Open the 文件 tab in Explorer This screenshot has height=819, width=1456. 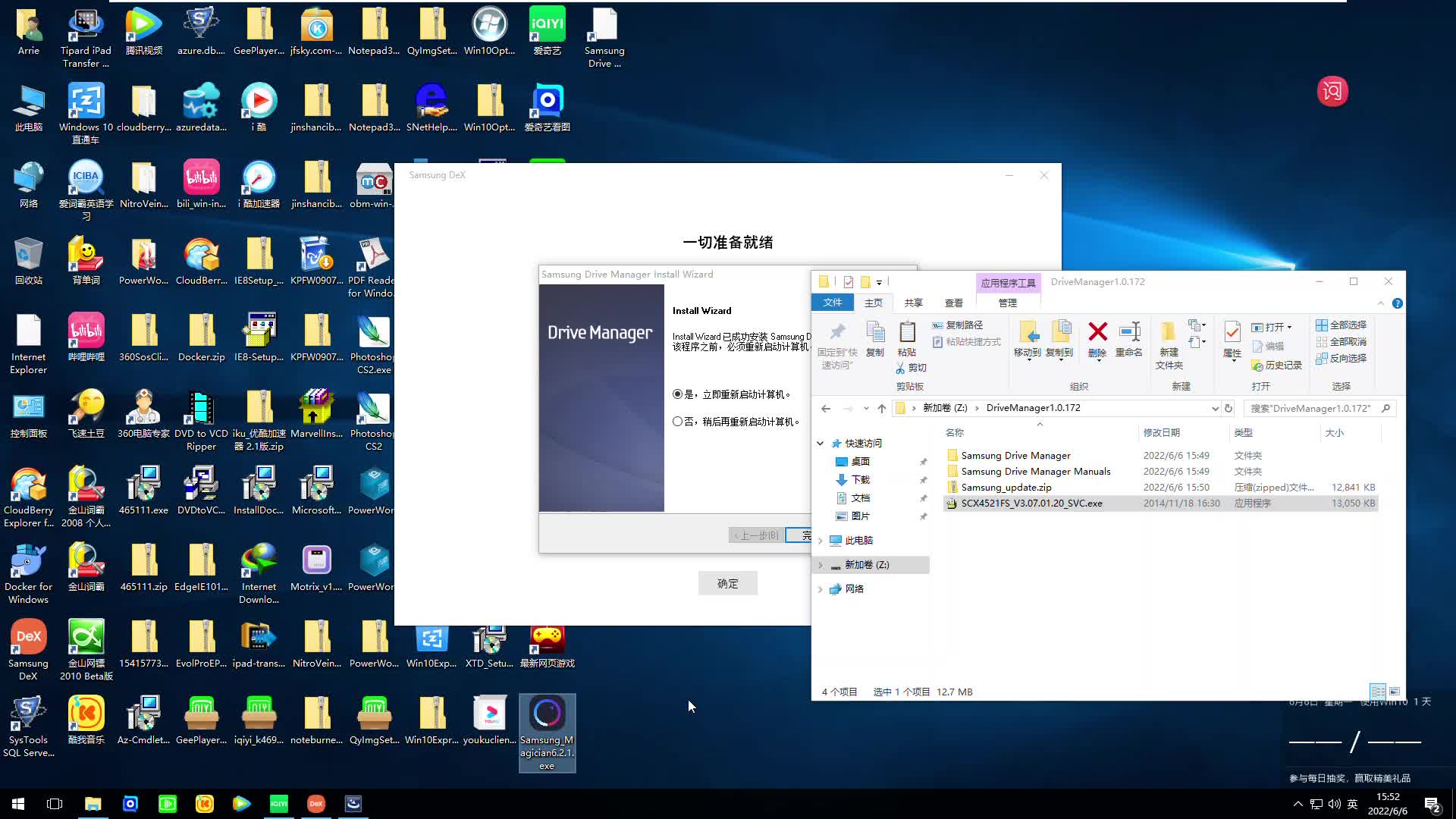833,303
